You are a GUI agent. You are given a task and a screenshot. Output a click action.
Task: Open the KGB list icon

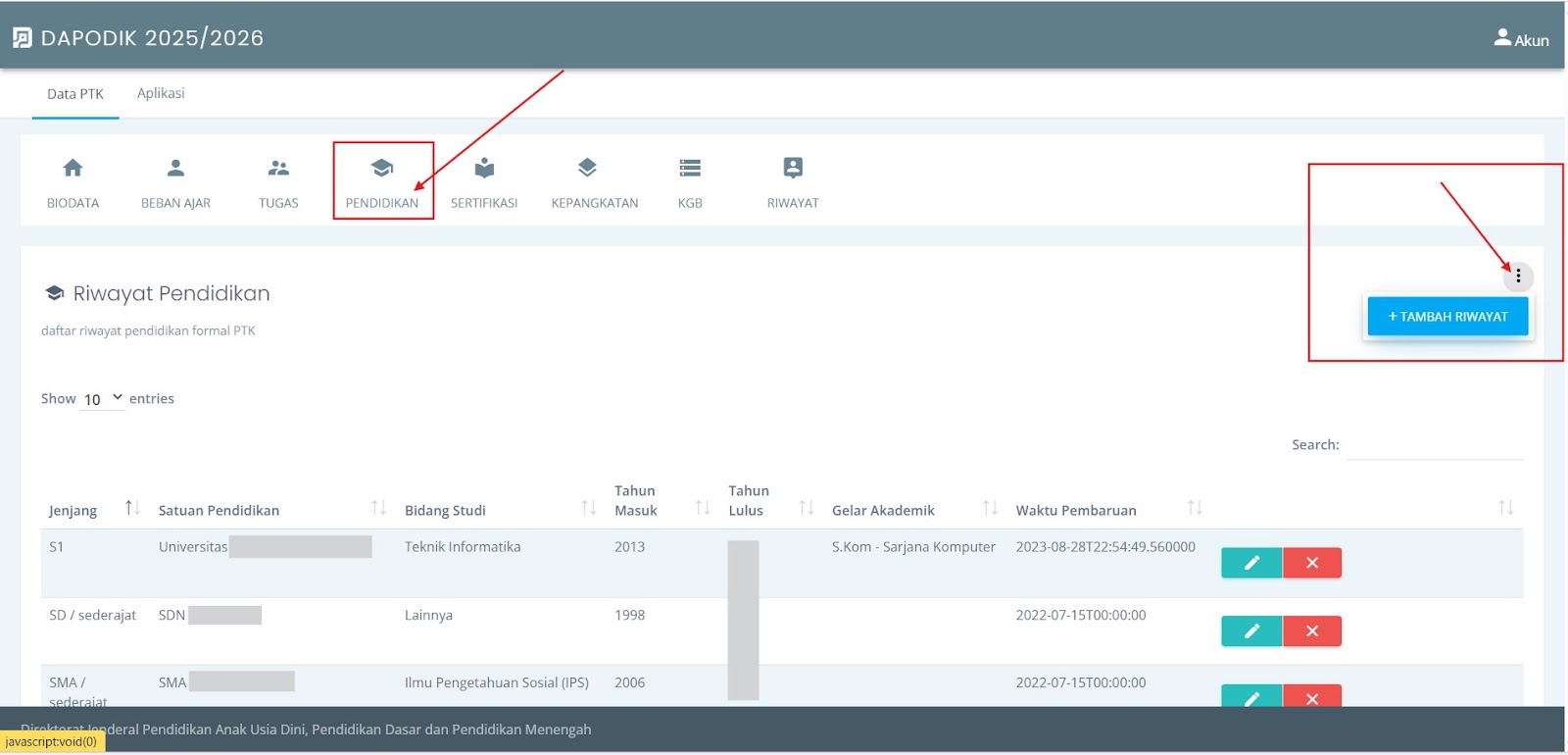(690, 168)
